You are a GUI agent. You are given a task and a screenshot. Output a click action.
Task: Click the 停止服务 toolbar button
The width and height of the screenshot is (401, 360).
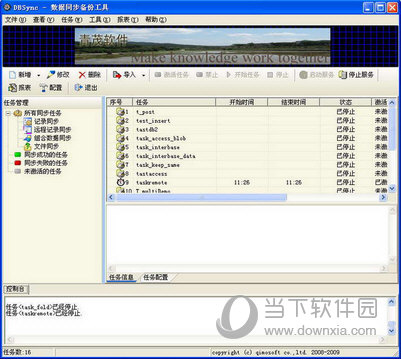pyautogui.click(x=356, y=75)
